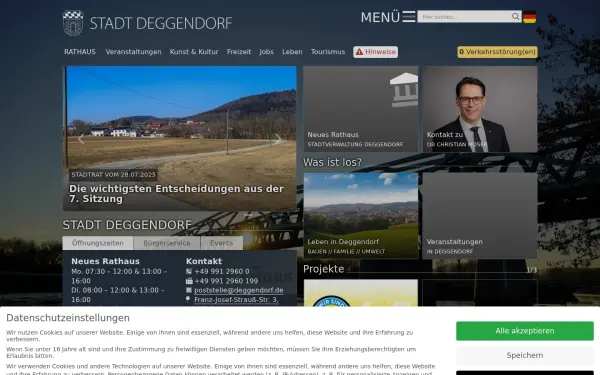Click the 1/3 projects page counter

click(x=532, y=270)
